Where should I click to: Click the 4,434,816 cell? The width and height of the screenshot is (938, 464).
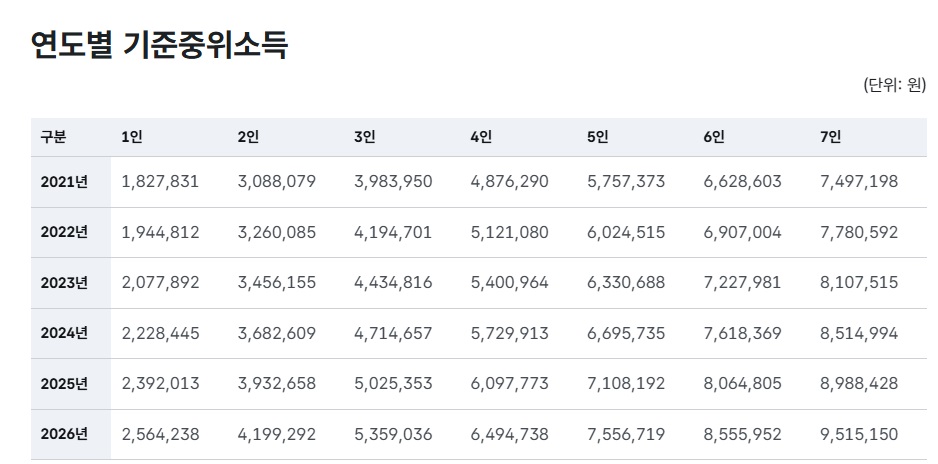tap(393, 283)
